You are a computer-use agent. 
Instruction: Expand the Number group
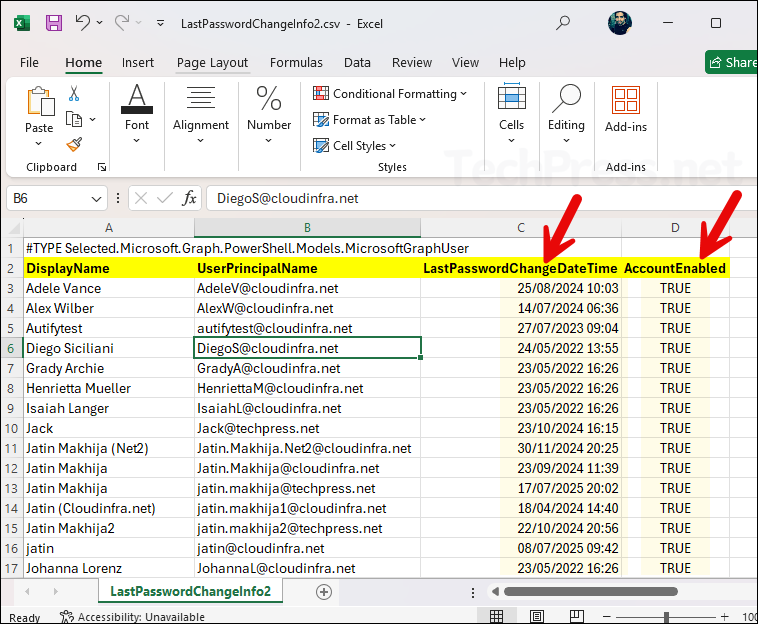coord(269,114)
